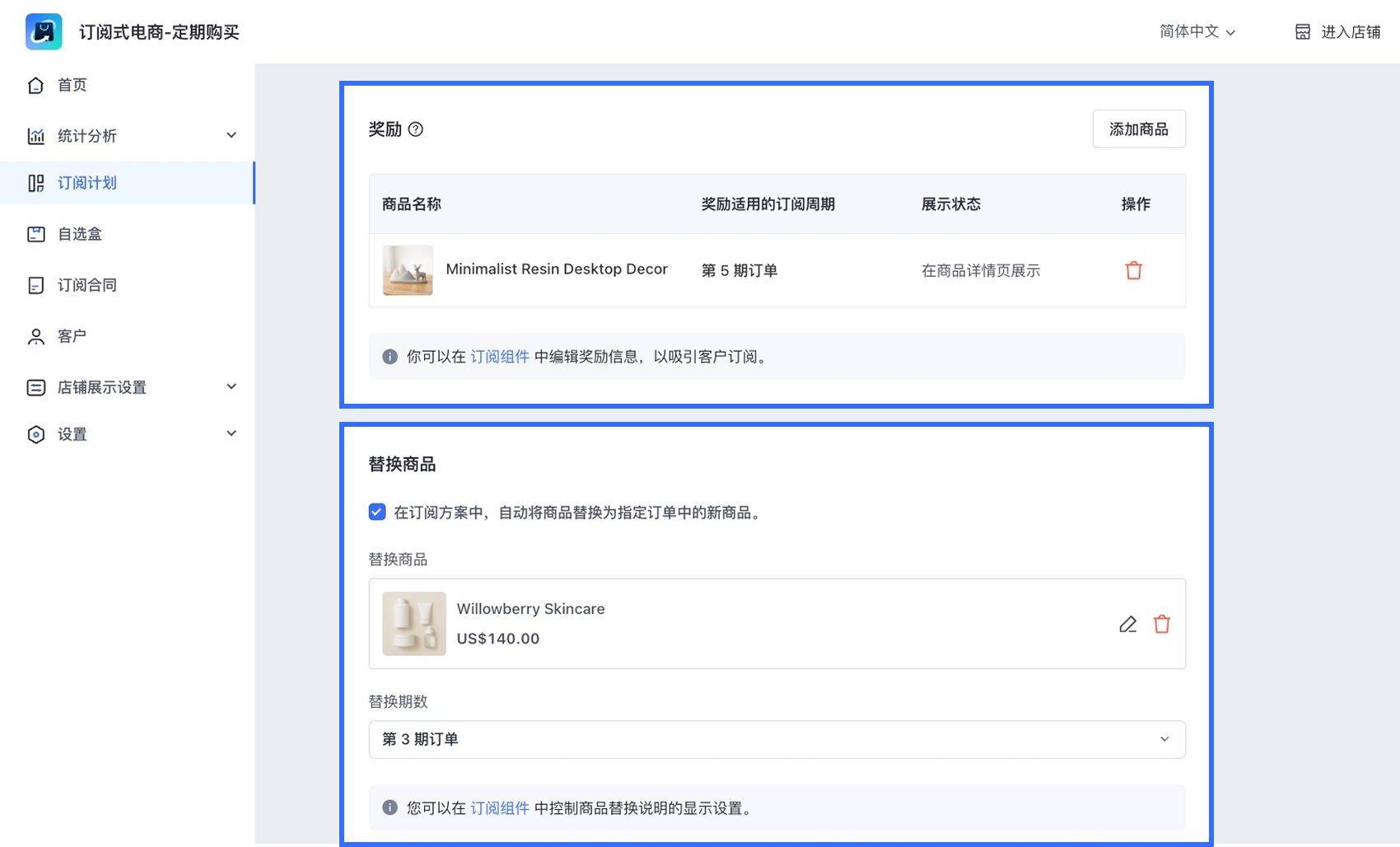1400x847 pixels.
Task: Delete the Minimalist Resin Desktop Decor reward
Action: pos(1133,270)
